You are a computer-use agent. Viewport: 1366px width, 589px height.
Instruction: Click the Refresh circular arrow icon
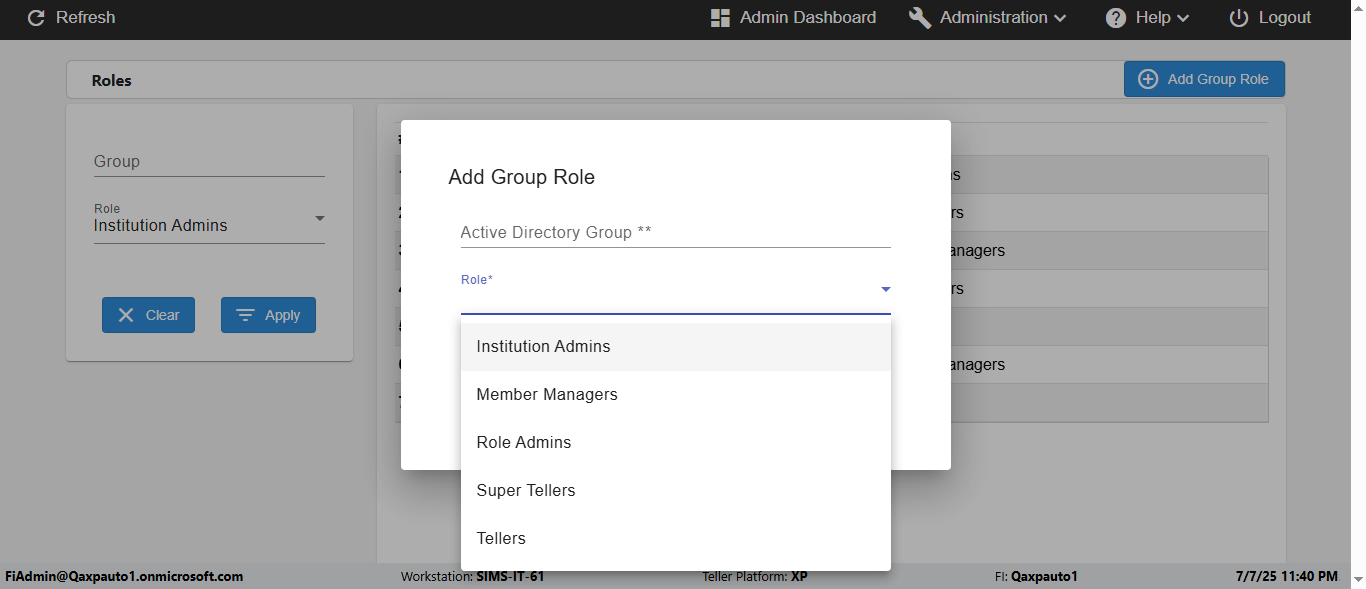pos(36,18)
